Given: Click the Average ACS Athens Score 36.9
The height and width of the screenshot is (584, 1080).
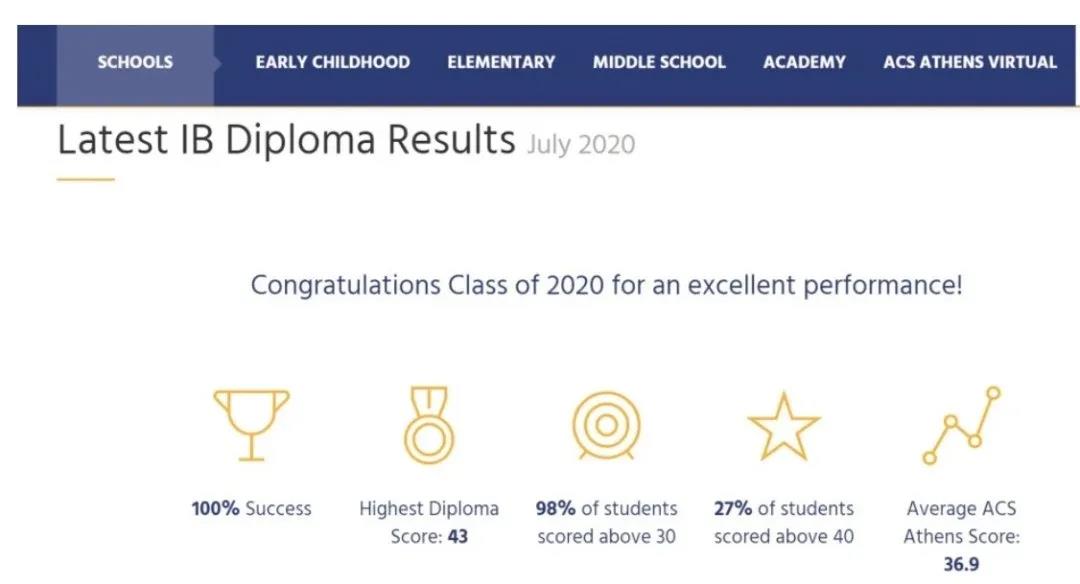Looking at the screenshot, I should 962,536.
